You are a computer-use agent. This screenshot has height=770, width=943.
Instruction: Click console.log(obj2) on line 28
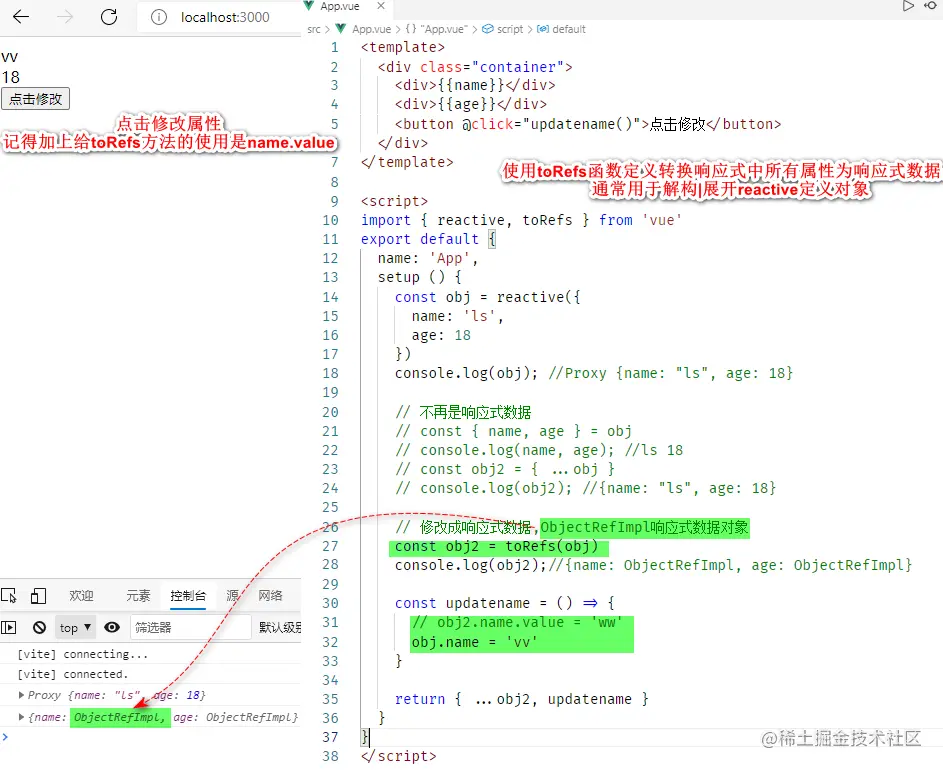click(470, 565)
